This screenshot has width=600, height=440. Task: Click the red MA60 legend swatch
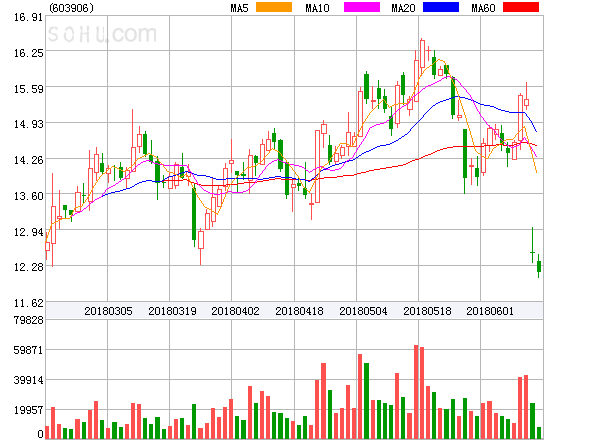click(x=521, y=7)
